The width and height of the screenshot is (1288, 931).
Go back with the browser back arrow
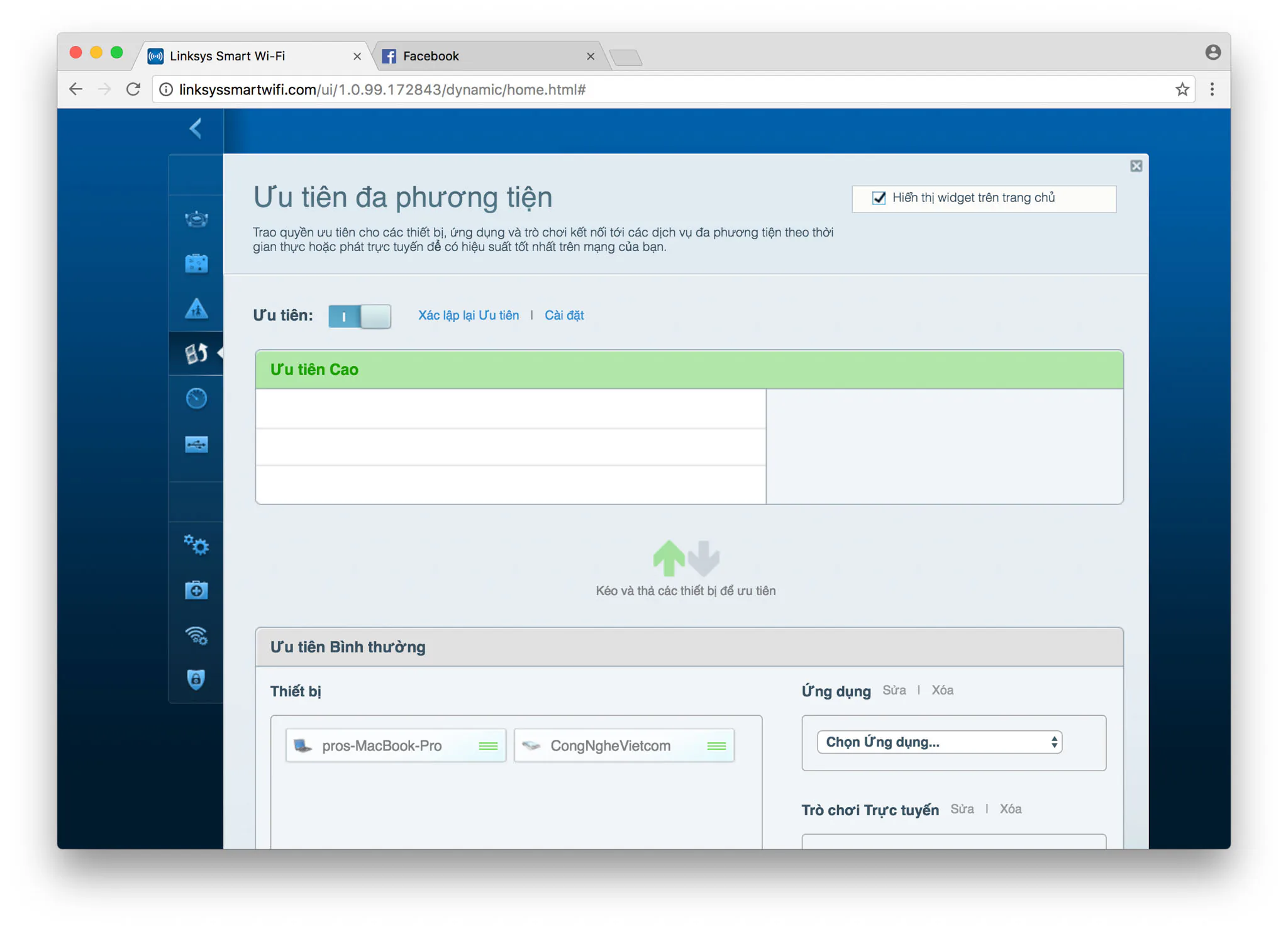coord(76,89)
